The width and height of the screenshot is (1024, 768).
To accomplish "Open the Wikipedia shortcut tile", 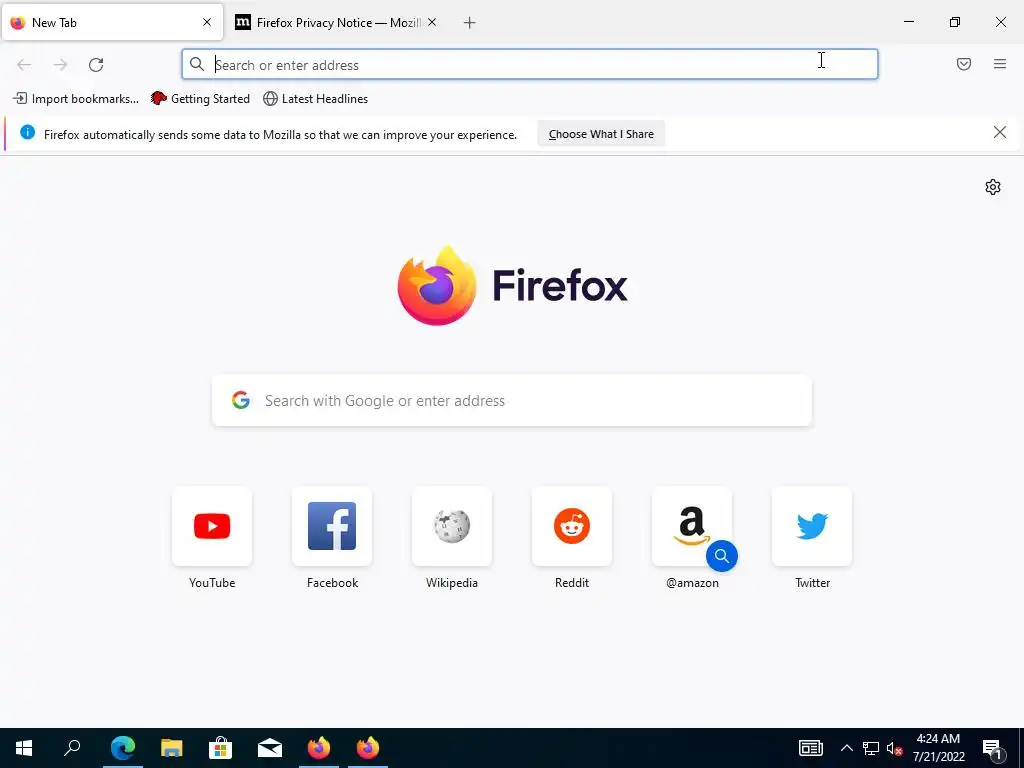I will [x=452, y=526].
